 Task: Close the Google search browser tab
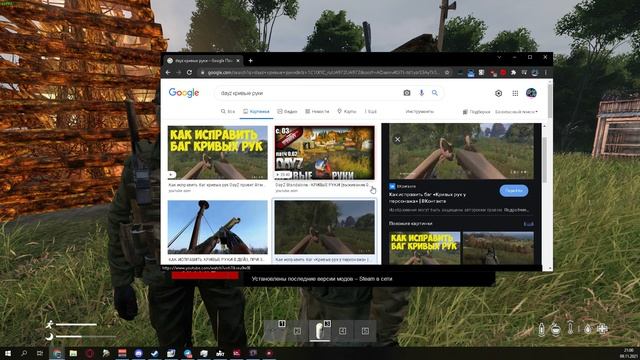[238, 60]
